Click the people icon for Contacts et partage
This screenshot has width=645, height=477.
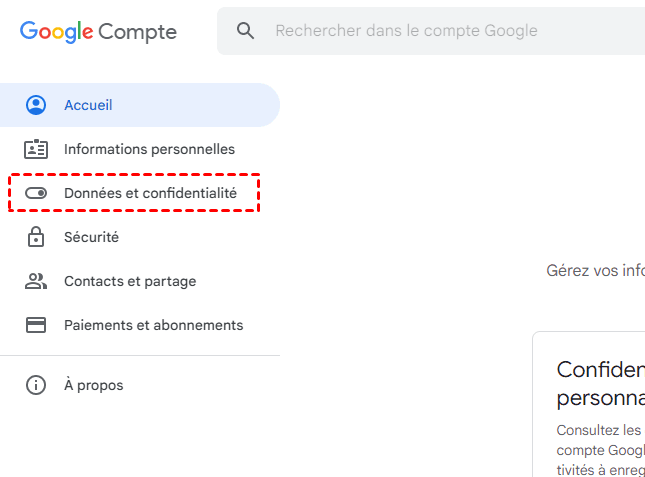[x=36, y=281]
